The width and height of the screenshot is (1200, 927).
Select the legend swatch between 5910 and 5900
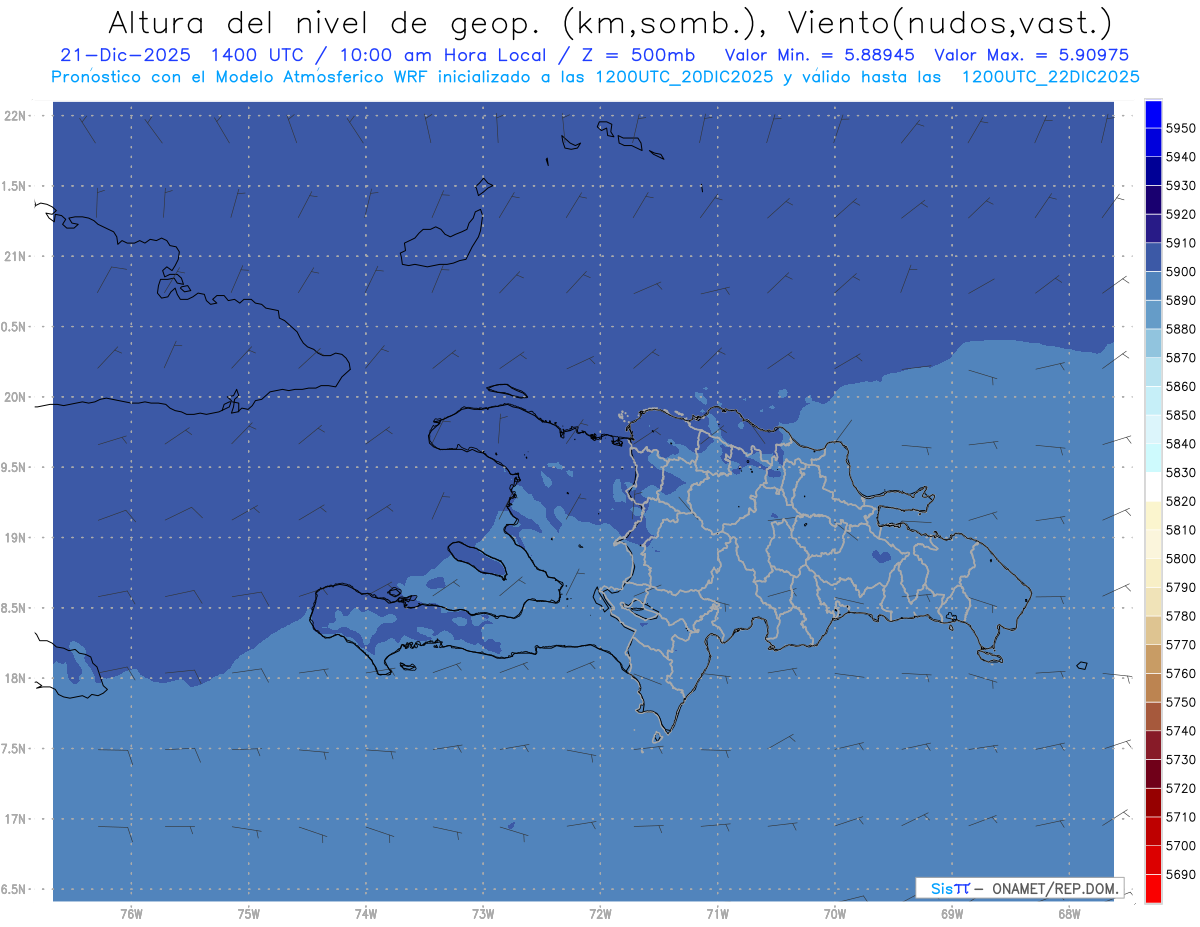tap(1153, 257)
